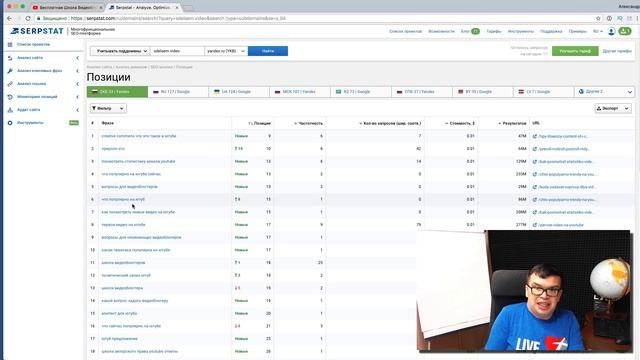
Task: Click the Serpstat logo
Action: point(37,31)
